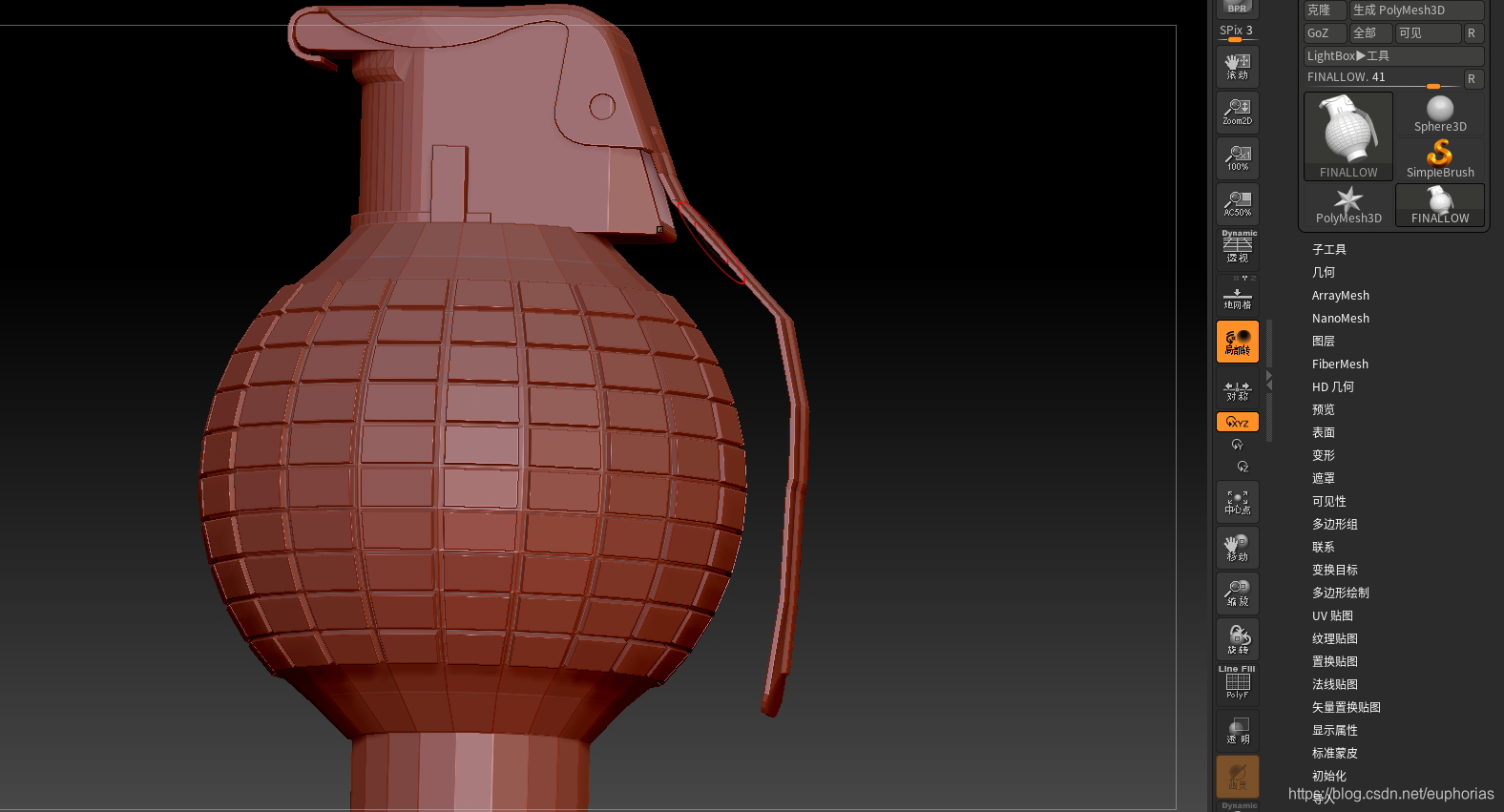Viewport: 1504px width, 812px height.
Task: Expand the 表面 (Surface) section
Action: click(x=1324, y=432)
